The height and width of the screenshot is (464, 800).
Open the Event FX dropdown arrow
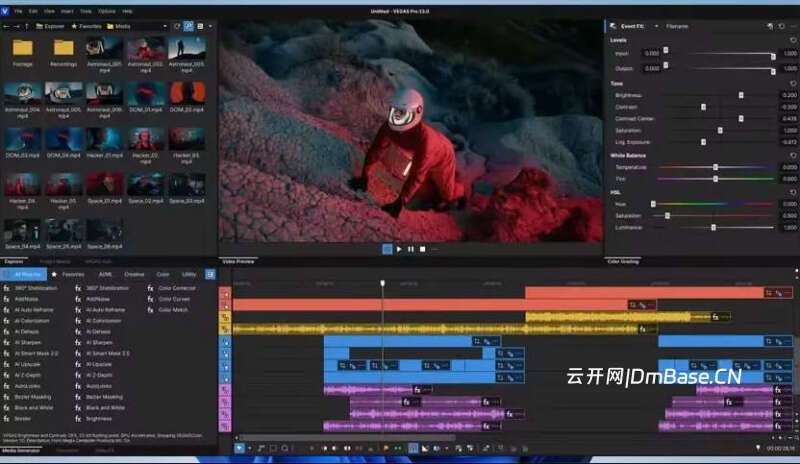point(656,26)
